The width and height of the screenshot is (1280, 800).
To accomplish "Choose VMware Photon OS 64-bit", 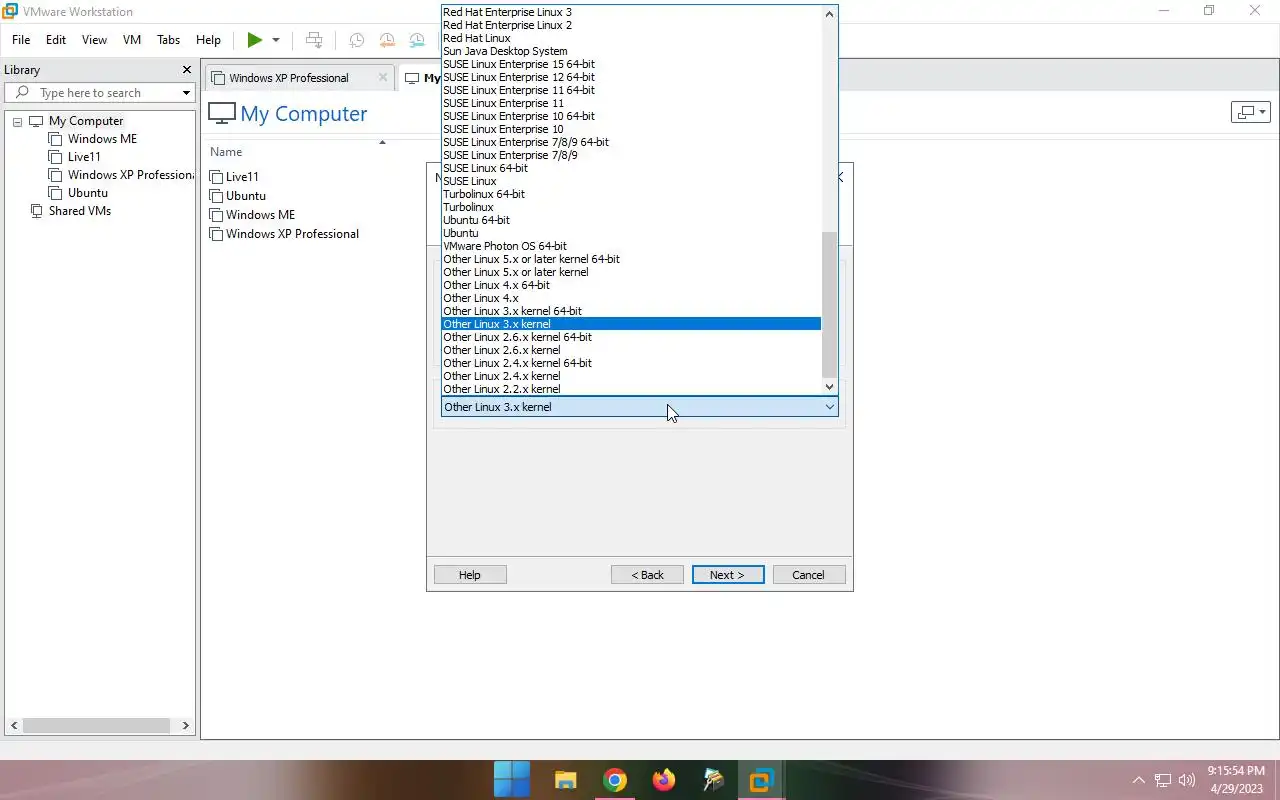I will pos(631,246).
